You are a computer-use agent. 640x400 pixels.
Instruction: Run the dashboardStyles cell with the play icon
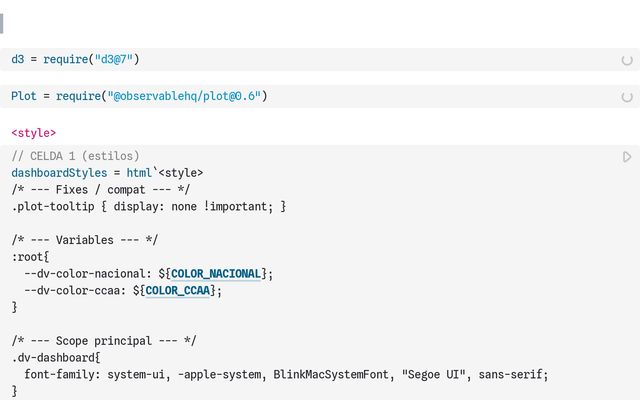[627, 157]
